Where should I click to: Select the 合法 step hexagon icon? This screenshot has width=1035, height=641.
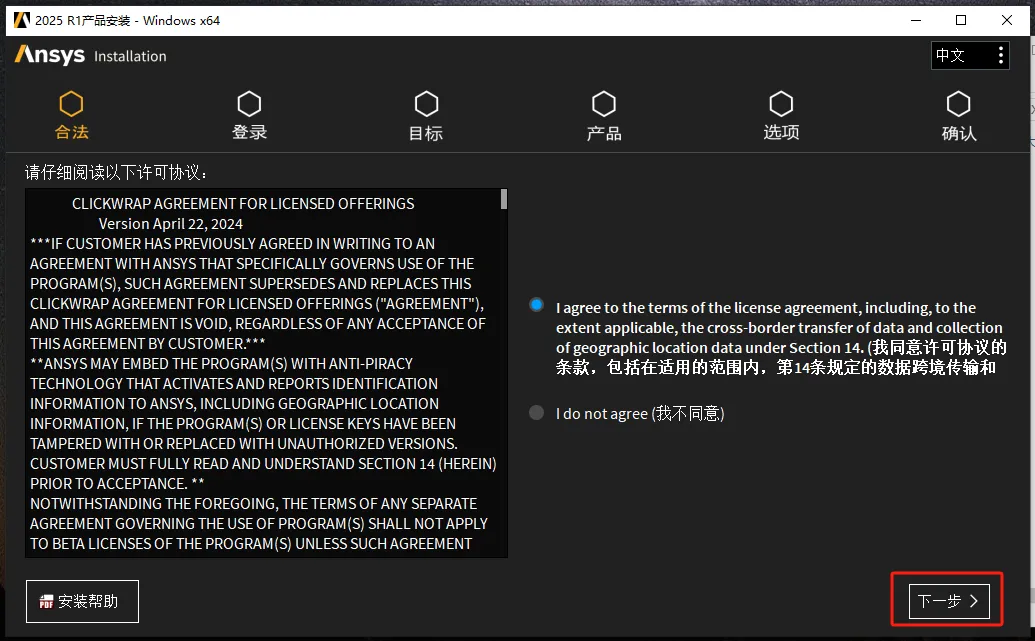tap(71, 104)
